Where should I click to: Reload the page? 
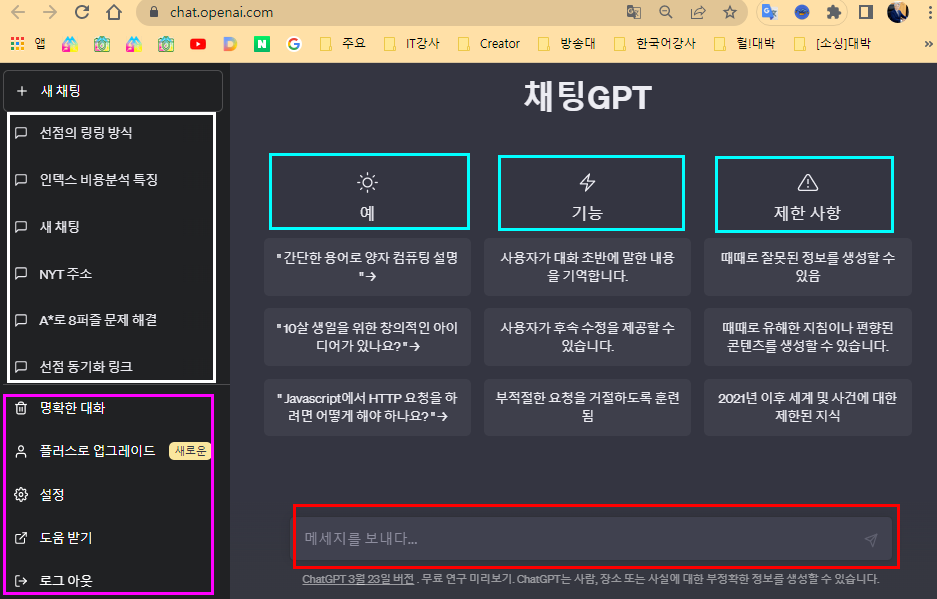click(x=82, y=13)
